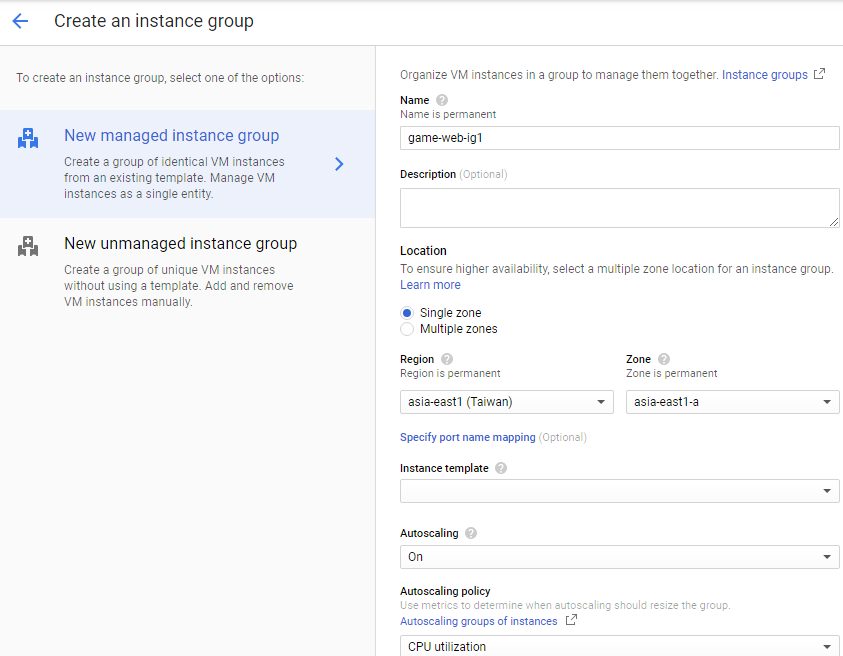Click the managed instance group icon
The width and height of the screenshot is (843, 656).
[28, 139]
